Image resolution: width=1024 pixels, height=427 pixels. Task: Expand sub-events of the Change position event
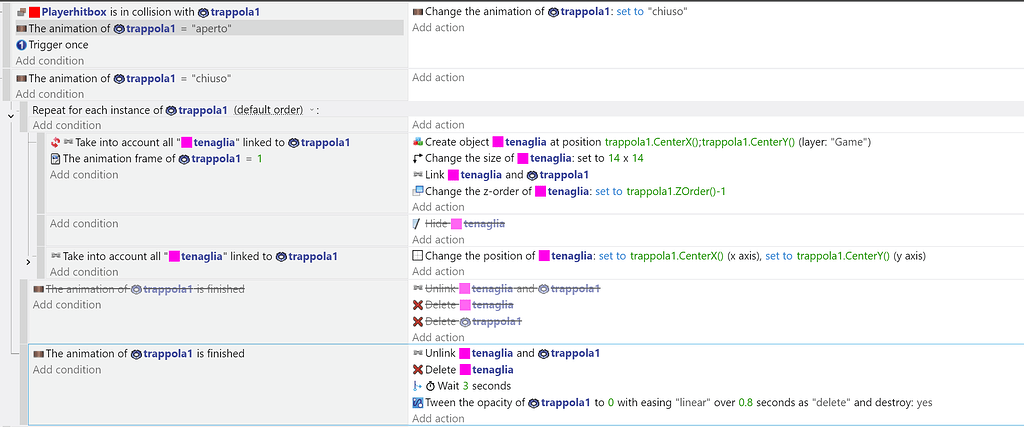(x=28, y=262)
